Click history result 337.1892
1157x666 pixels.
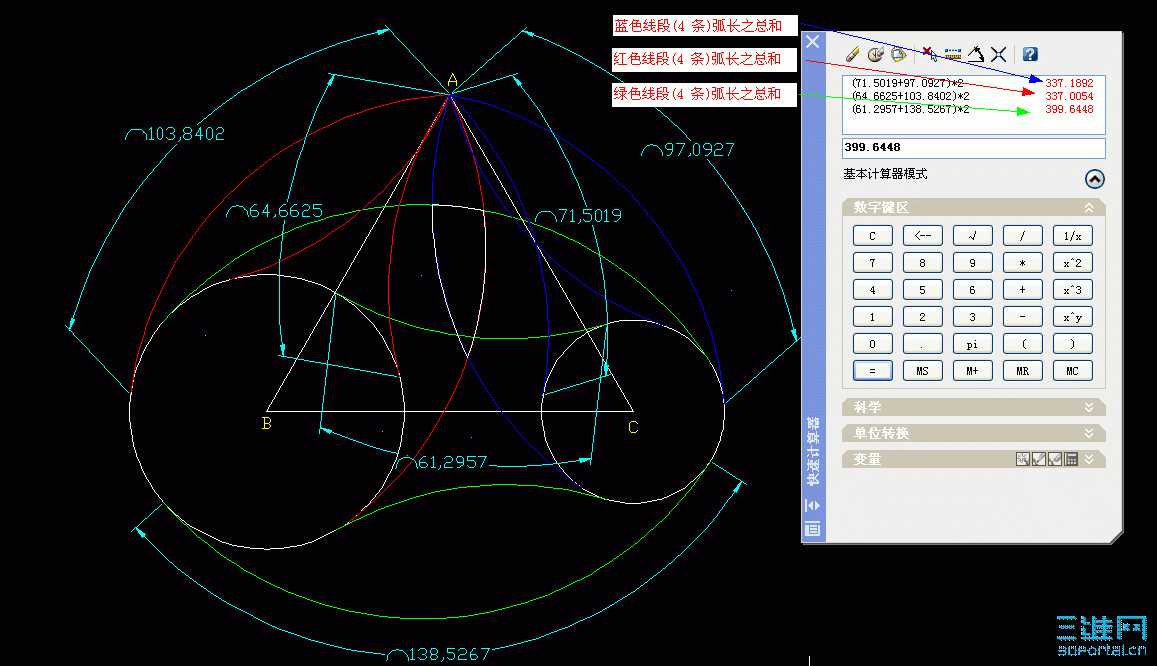point(1069,83)
